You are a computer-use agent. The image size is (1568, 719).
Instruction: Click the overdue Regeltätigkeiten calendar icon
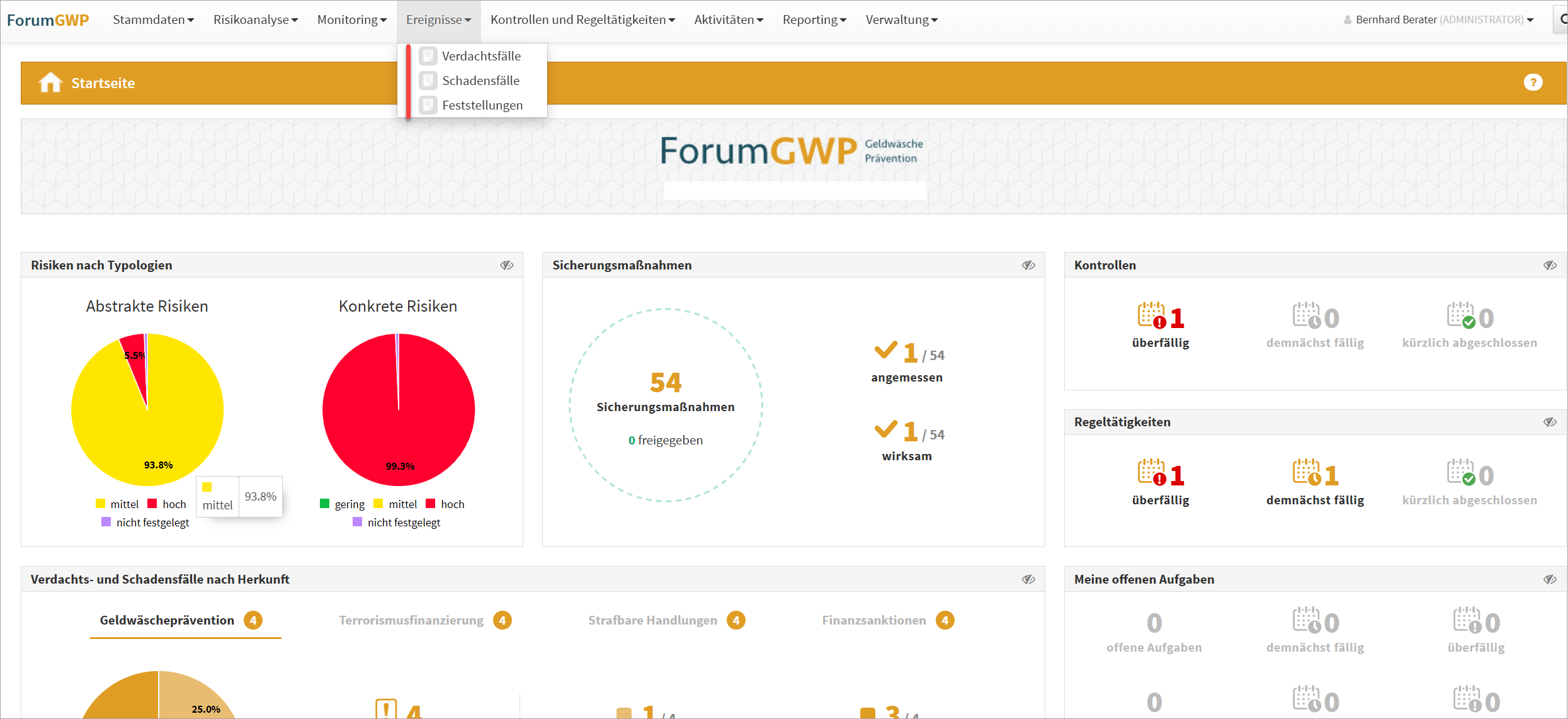pos(1152,473)
